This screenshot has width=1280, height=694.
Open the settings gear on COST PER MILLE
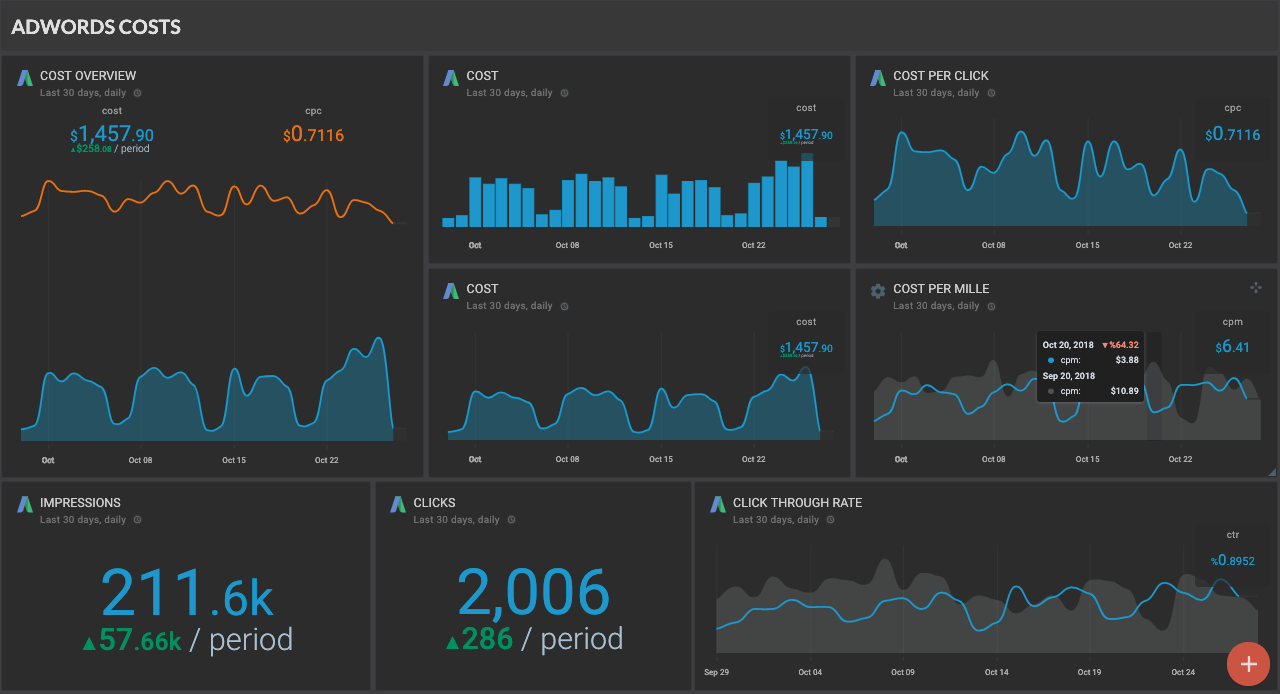[878, 290]
